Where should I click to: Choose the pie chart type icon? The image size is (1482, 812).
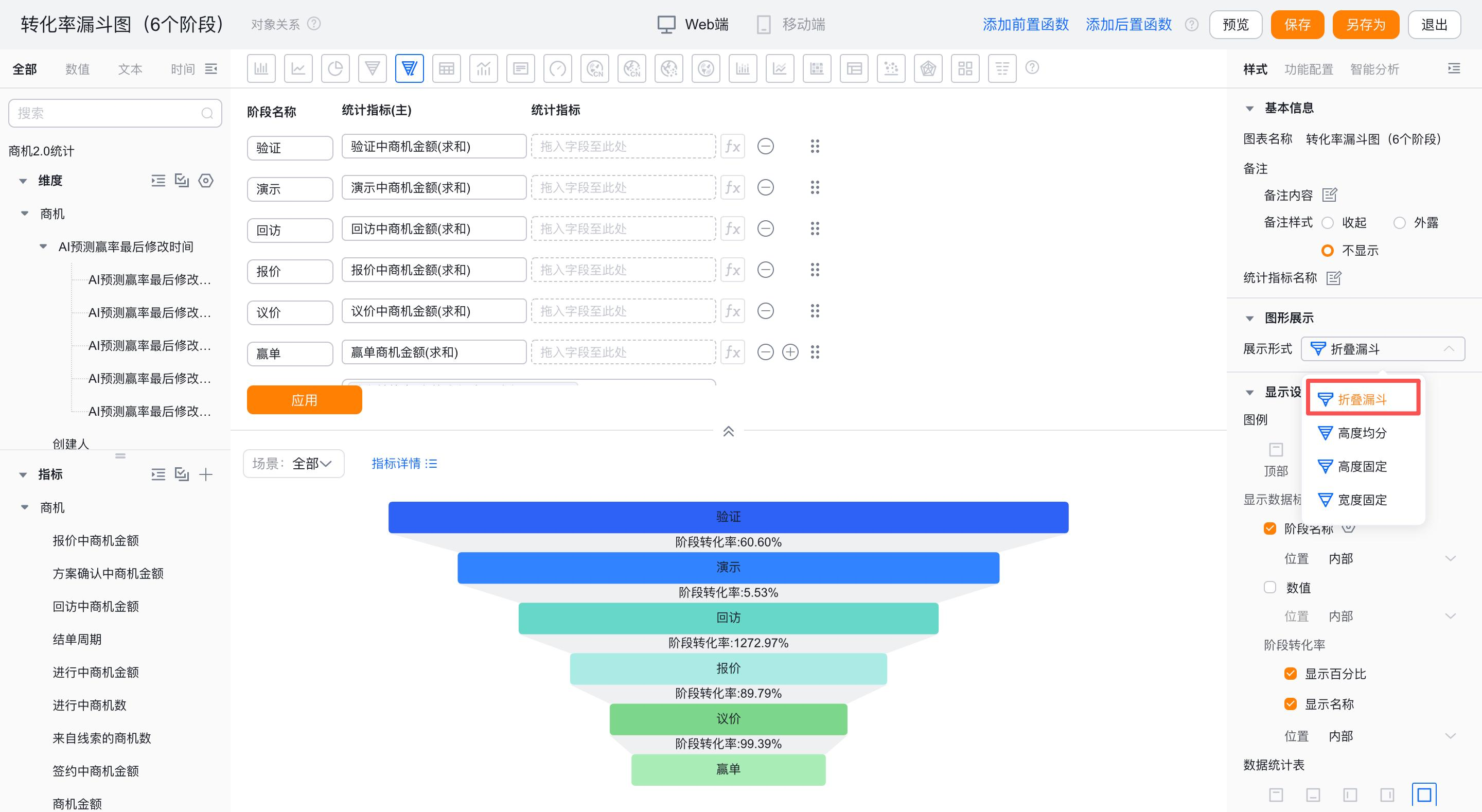click(x=336, y=68)
